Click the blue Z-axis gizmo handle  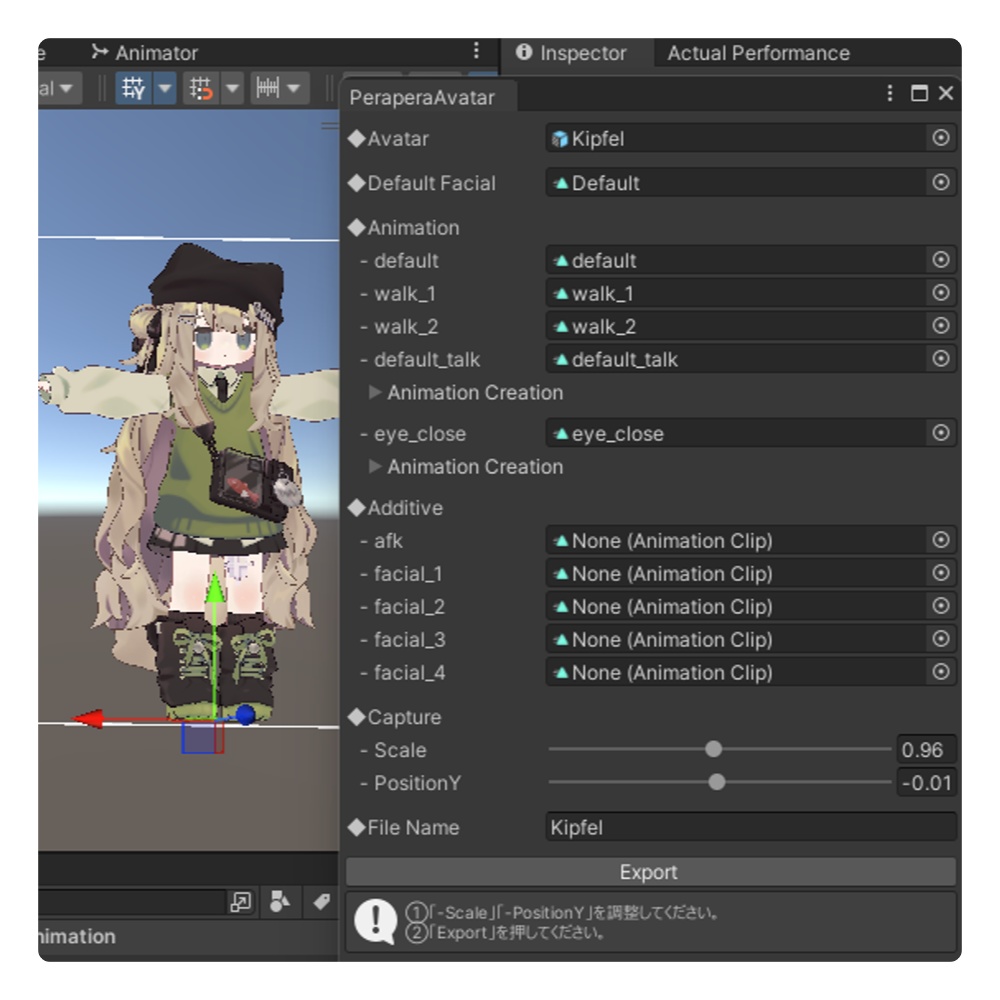246,715
